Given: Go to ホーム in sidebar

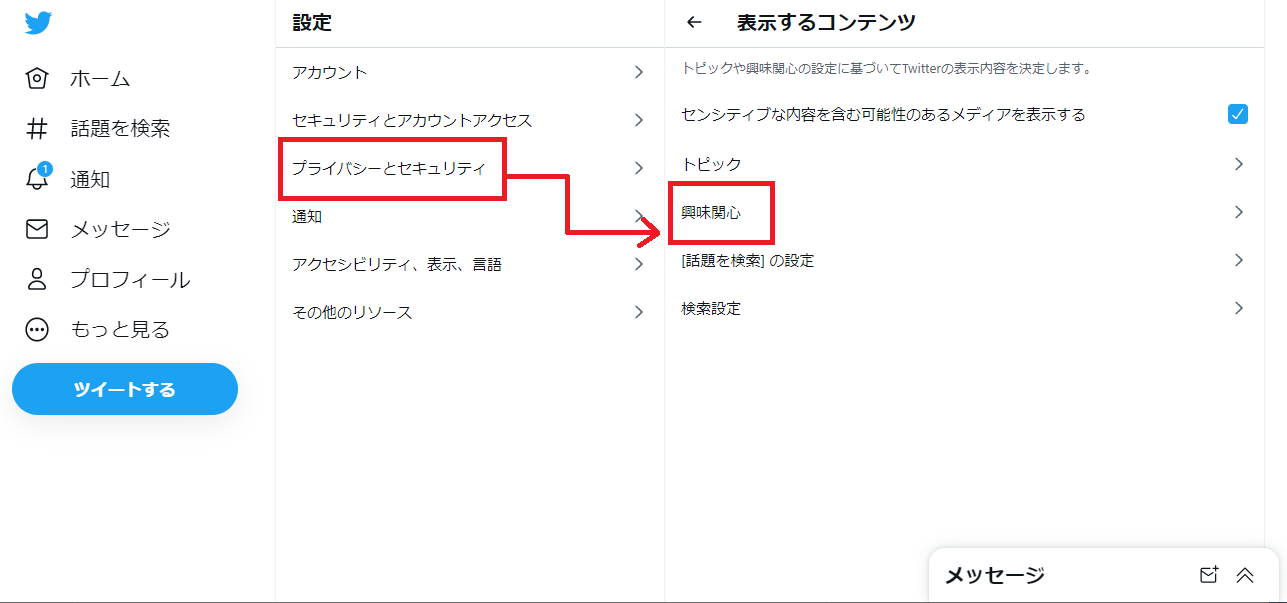Looking at the screenshot, I should pyautogui.click(x=100, y=78).
